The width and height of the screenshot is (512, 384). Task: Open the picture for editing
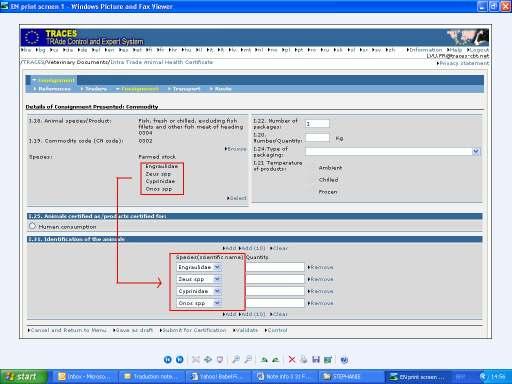tap(328, 360)
